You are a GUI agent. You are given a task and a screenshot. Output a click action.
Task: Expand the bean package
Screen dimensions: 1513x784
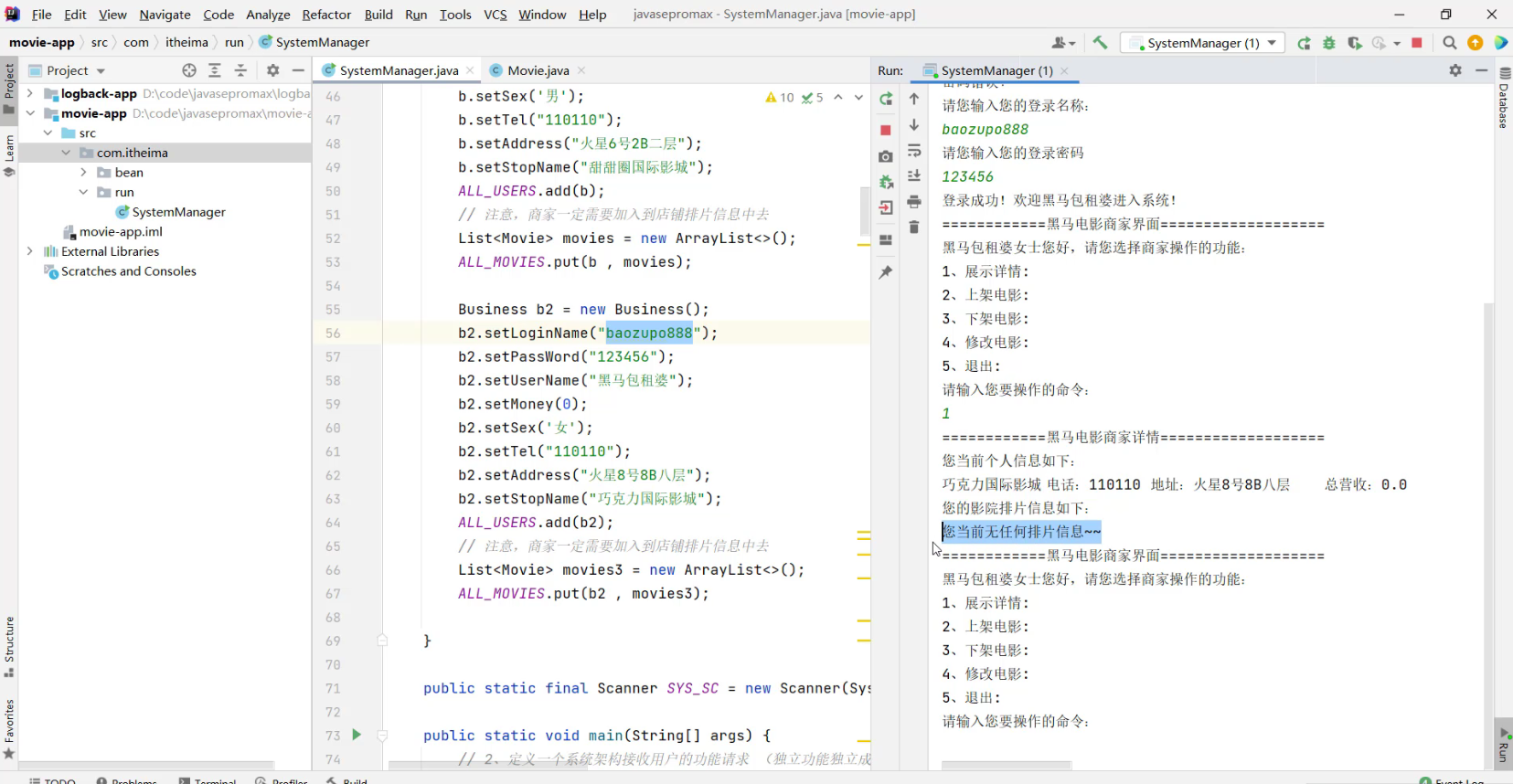coord(83,172)
